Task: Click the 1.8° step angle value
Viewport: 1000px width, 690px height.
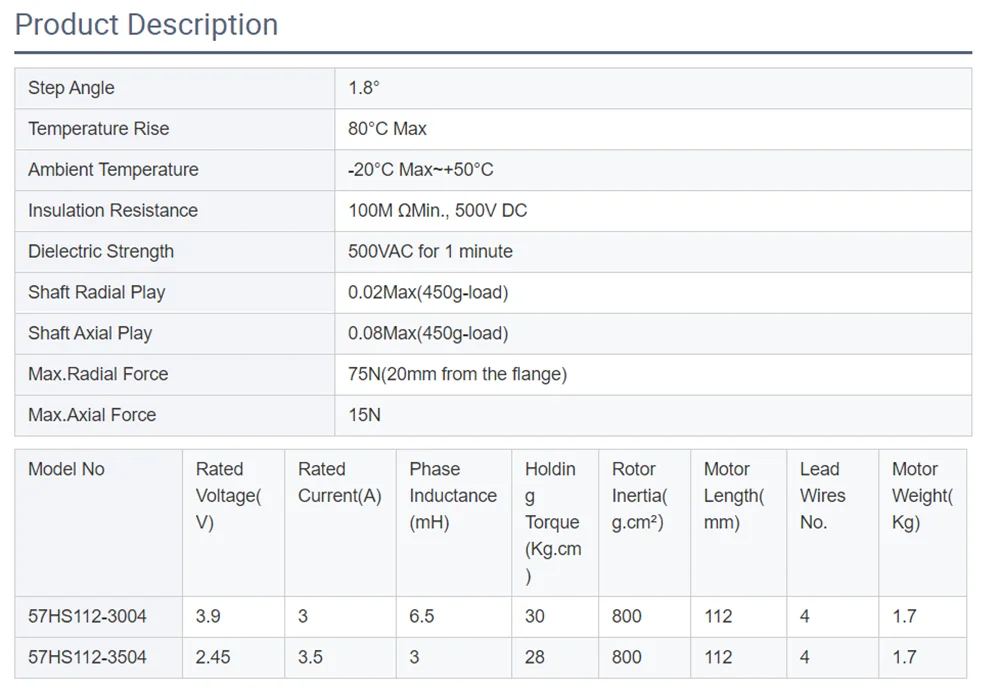Action: pyautogui.click(x=366, y=88)
